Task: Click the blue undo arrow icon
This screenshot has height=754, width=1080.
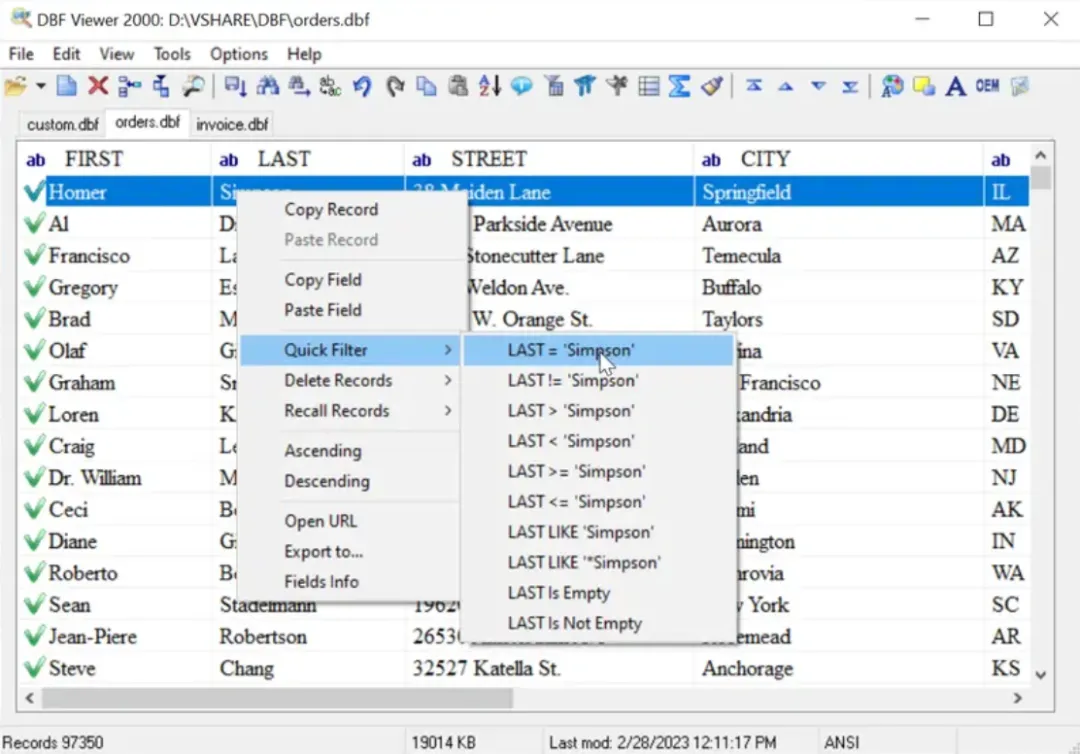Action: point(362,86)
